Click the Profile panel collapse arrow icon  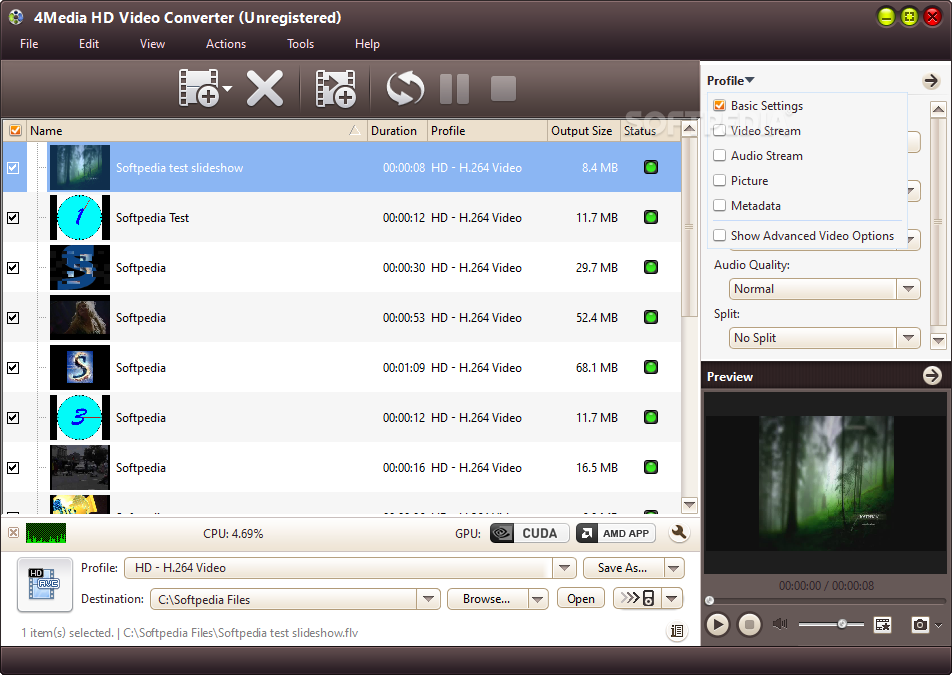[931, 81]
